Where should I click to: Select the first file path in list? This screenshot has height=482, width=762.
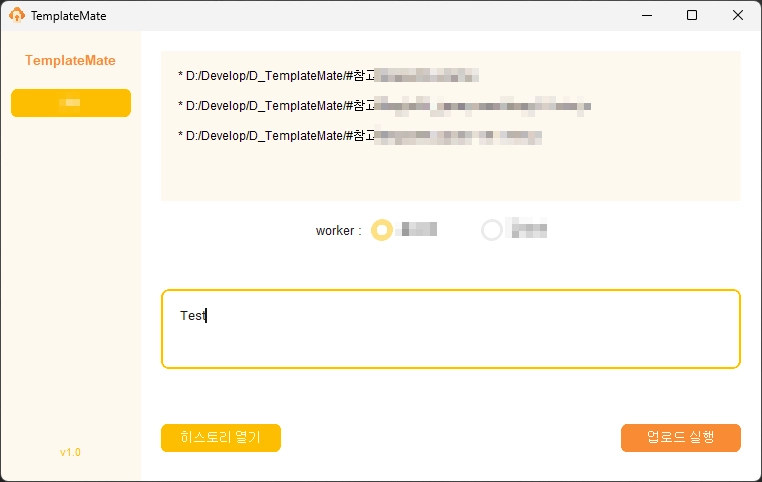click(x=328, y=76)
